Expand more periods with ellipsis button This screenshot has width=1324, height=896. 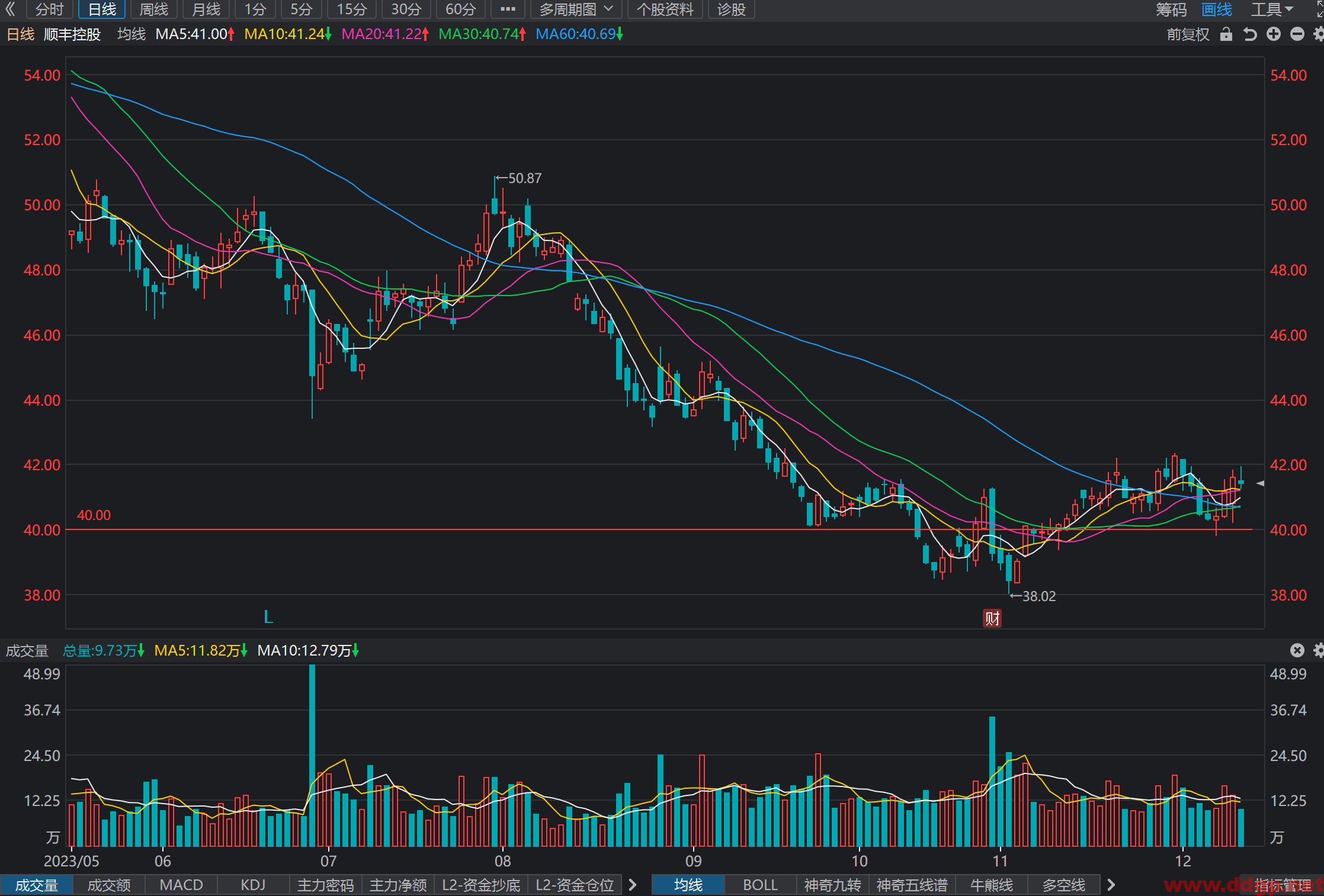508,9
